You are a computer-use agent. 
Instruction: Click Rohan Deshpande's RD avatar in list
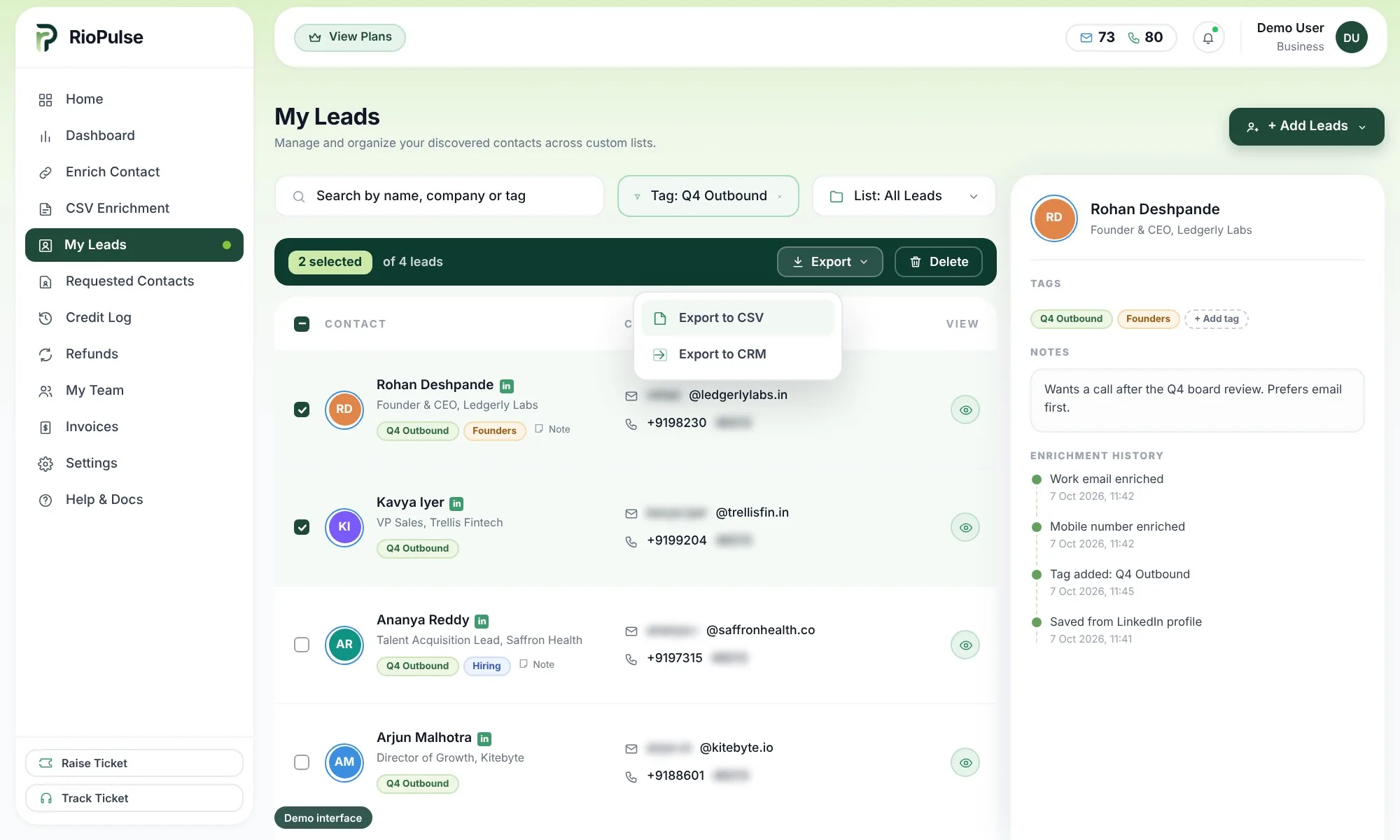click(344, 409)
